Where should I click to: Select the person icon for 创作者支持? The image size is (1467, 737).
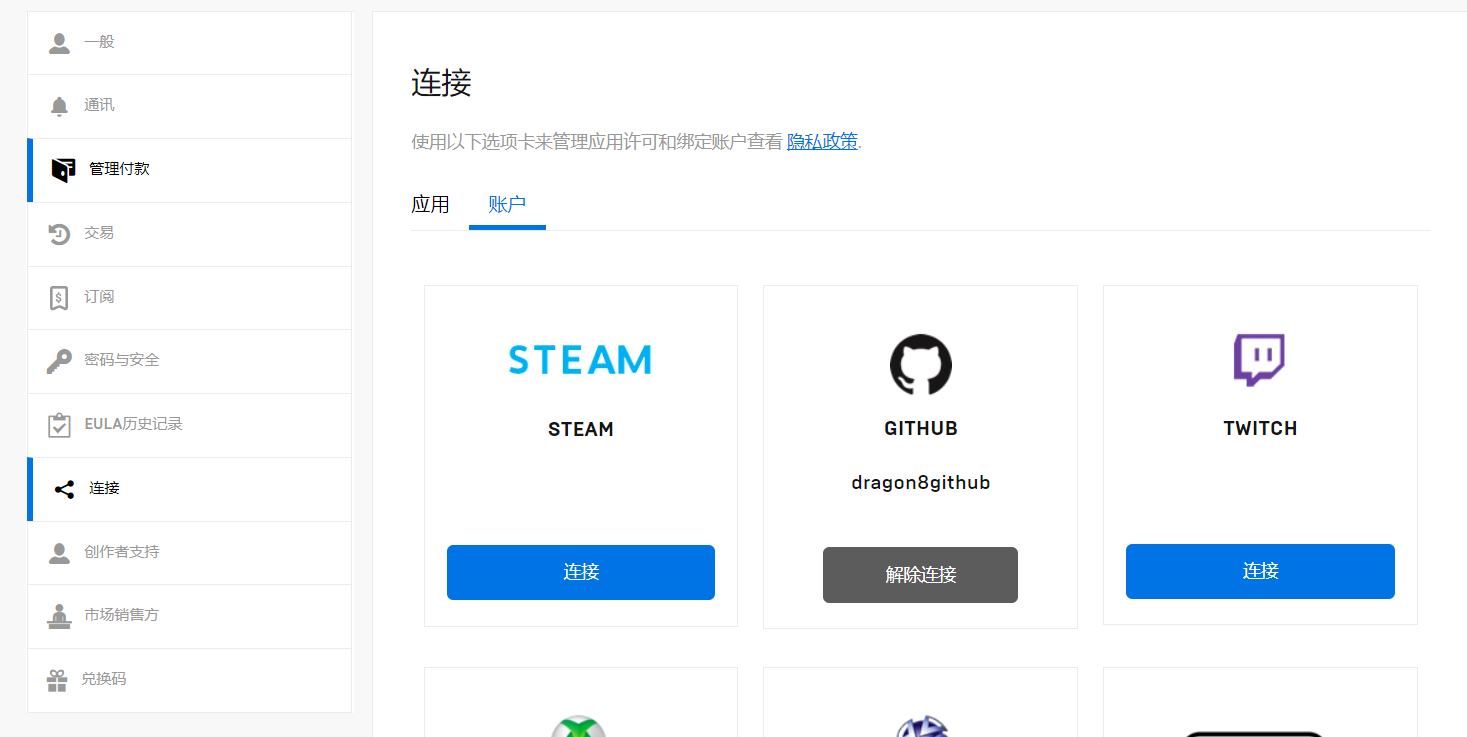coord(59,552)
